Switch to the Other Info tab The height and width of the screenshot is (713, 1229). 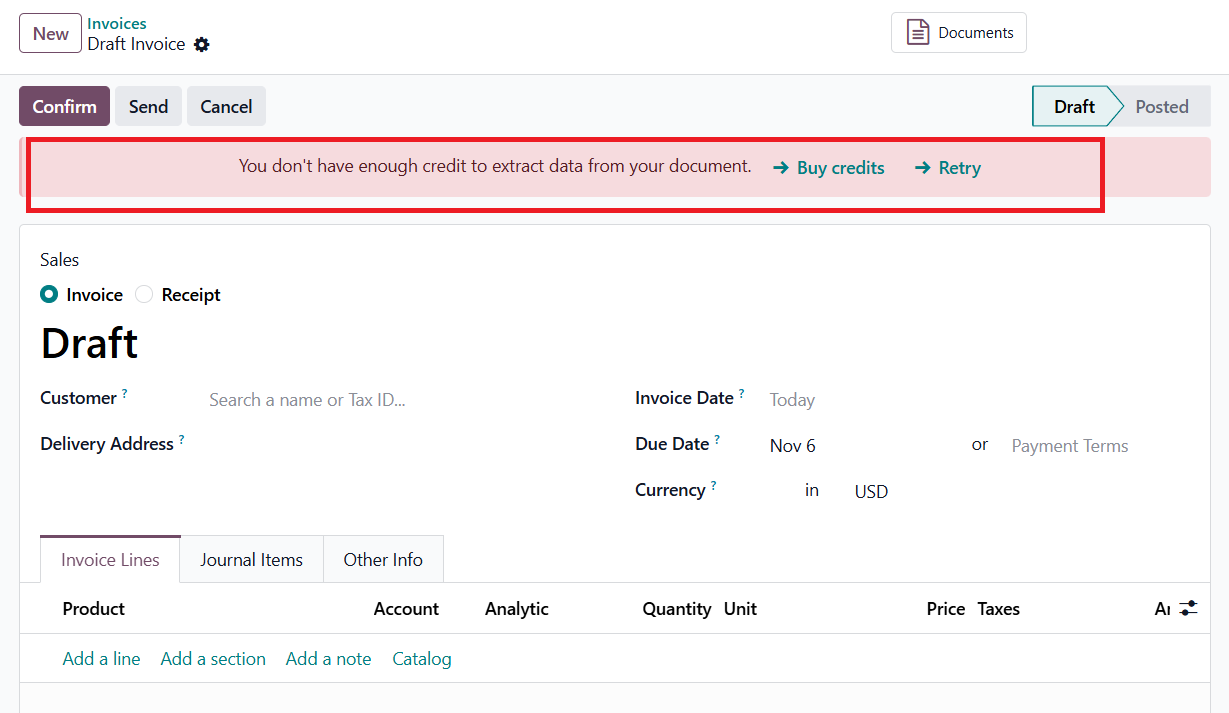point(383,560)
